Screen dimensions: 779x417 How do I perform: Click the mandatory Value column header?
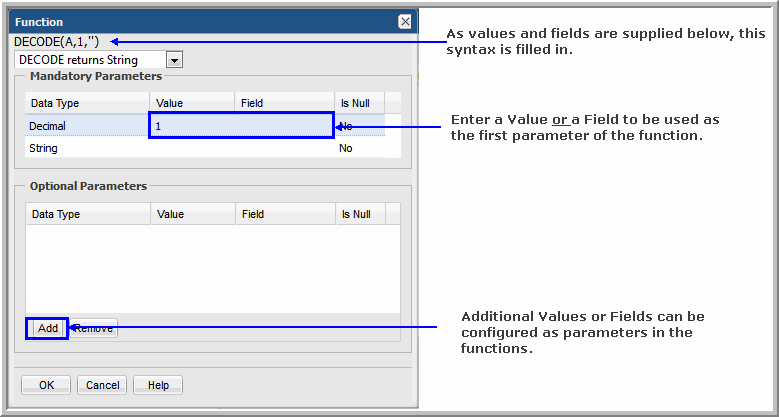click(192, 103)
